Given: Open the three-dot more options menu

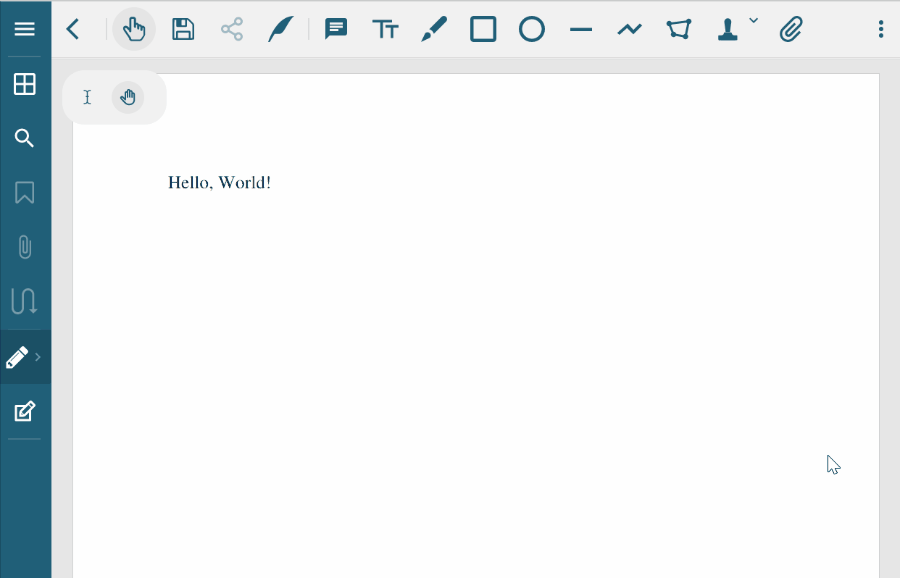Looking at the screenshot, I should point(881,29).
